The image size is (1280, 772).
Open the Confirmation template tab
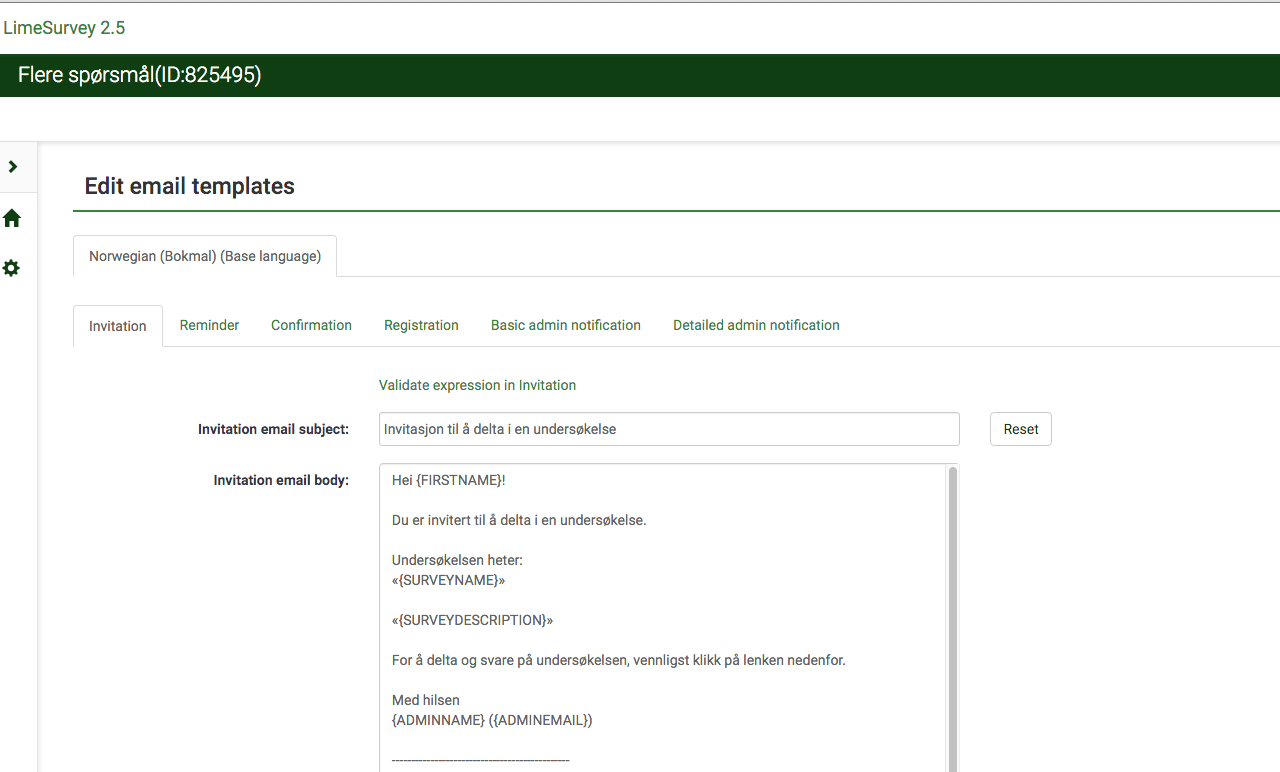(x=311, y=325)
